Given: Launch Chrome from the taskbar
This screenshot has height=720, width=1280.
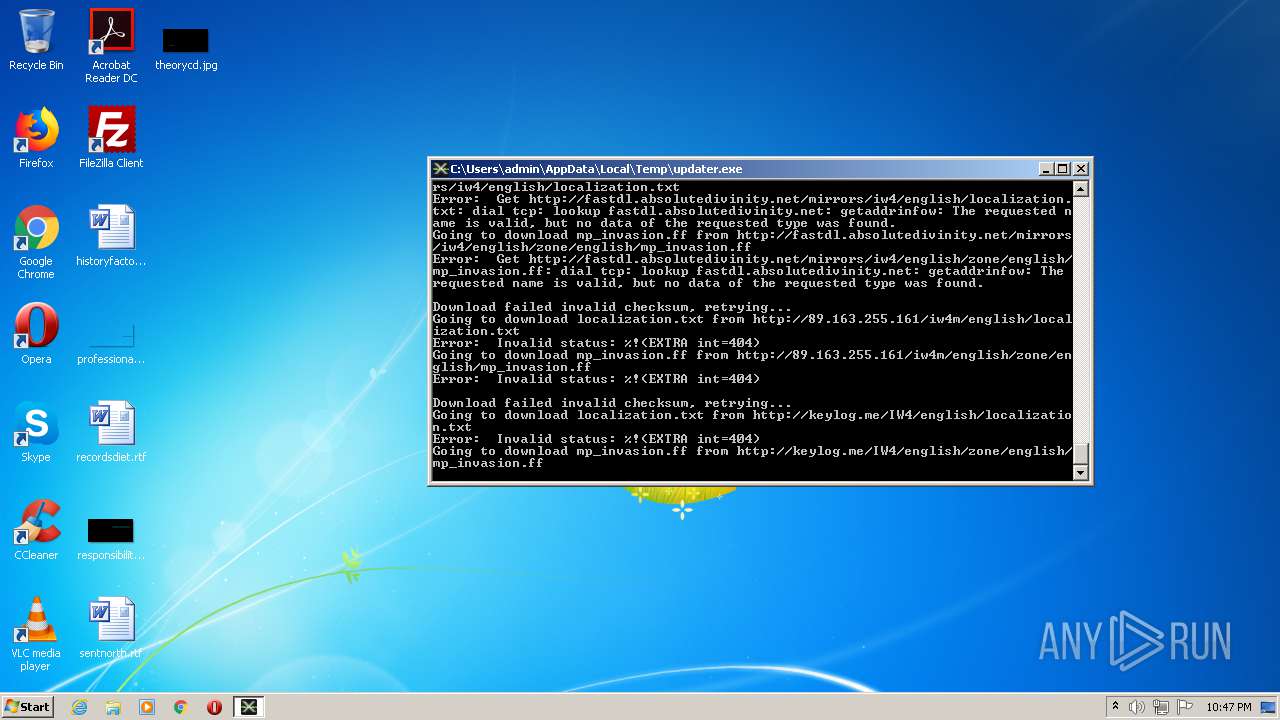Looking at the screenshot, I should pyautogui.click(x=181, y=707).
